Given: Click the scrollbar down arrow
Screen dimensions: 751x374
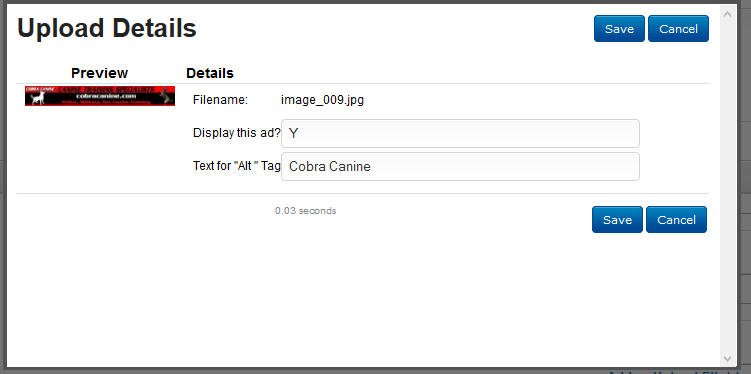Looking at the screenshot, I should tap(727, 358).
